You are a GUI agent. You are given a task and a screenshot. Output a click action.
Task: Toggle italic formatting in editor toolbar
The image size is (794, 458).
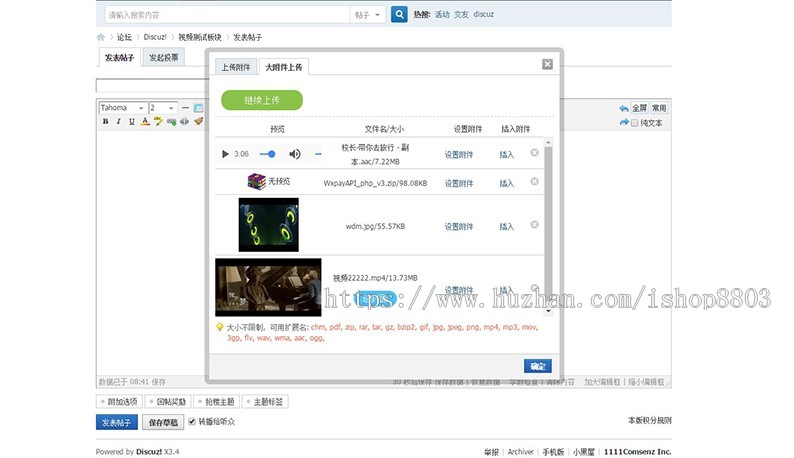[118, 121]
